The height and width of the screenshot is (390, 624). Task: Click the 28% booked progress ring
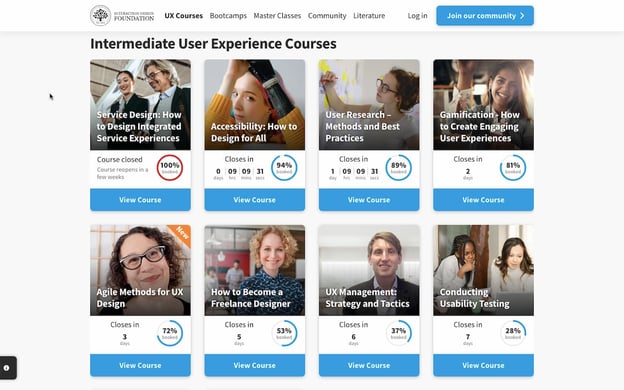[x=513, y=333]
